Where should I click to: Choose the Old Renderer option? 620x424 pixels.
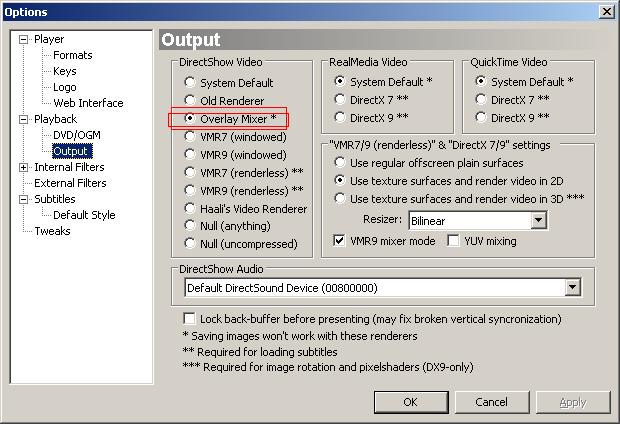tap(224, 101)
